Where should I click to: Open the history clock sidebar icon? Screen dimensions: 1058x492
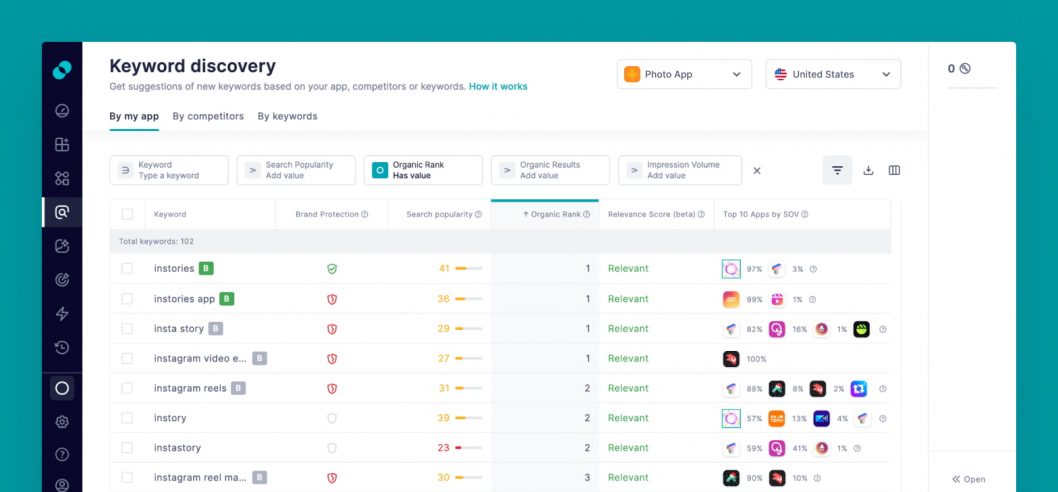coord(62,348)
